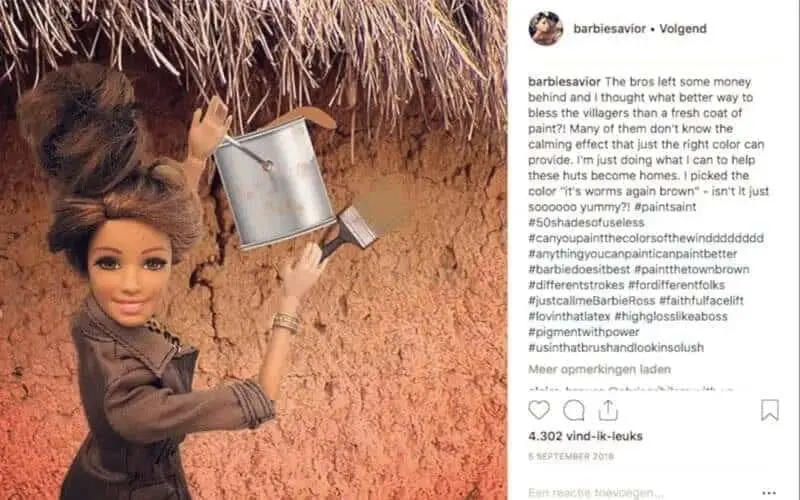The image size is (800, 500).
Task: Expand comments with Meer opmerkingen laden
Action: point(599,369)
